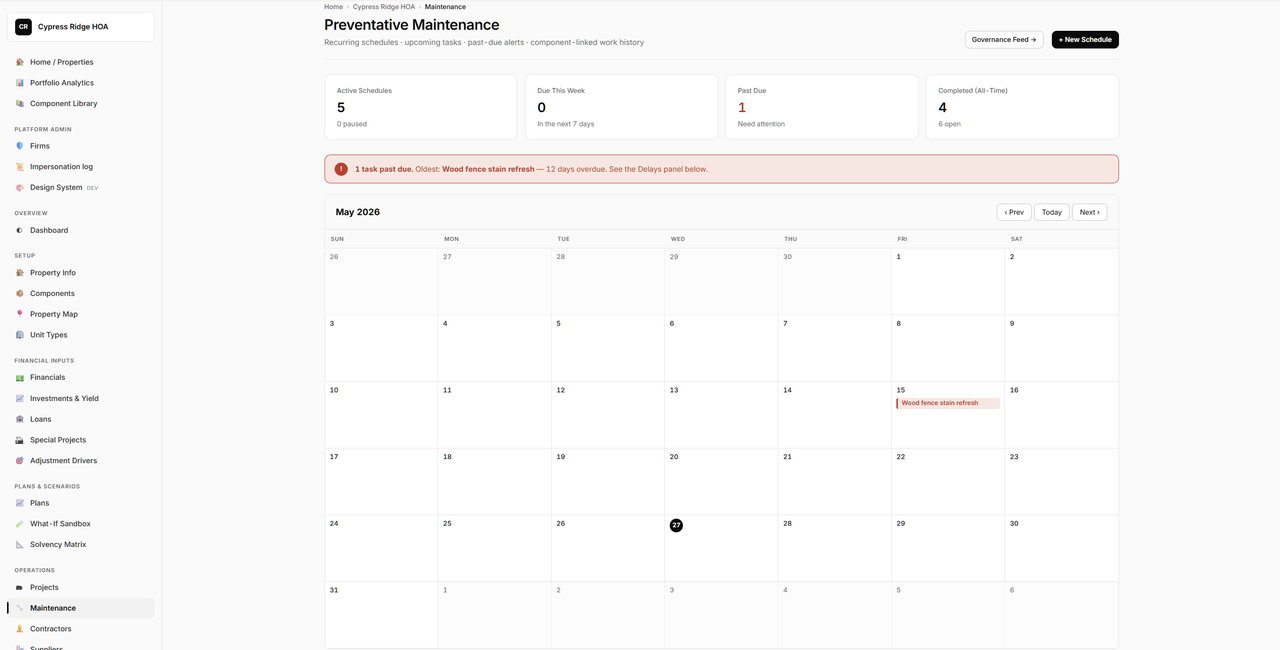Image resolution: width=1280 pixels, height=650 pixels.
Task: Click the Contractors worker icon
Action: click(x=20, y=629)
